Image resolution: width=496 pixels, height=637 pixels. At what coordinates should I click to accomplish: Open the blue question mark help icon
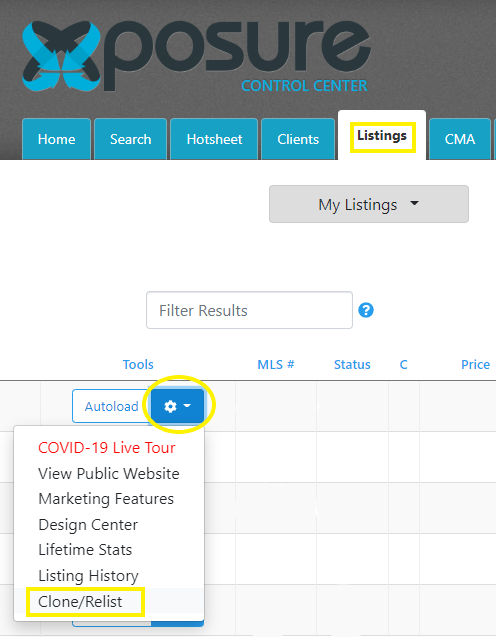(366, 310)
